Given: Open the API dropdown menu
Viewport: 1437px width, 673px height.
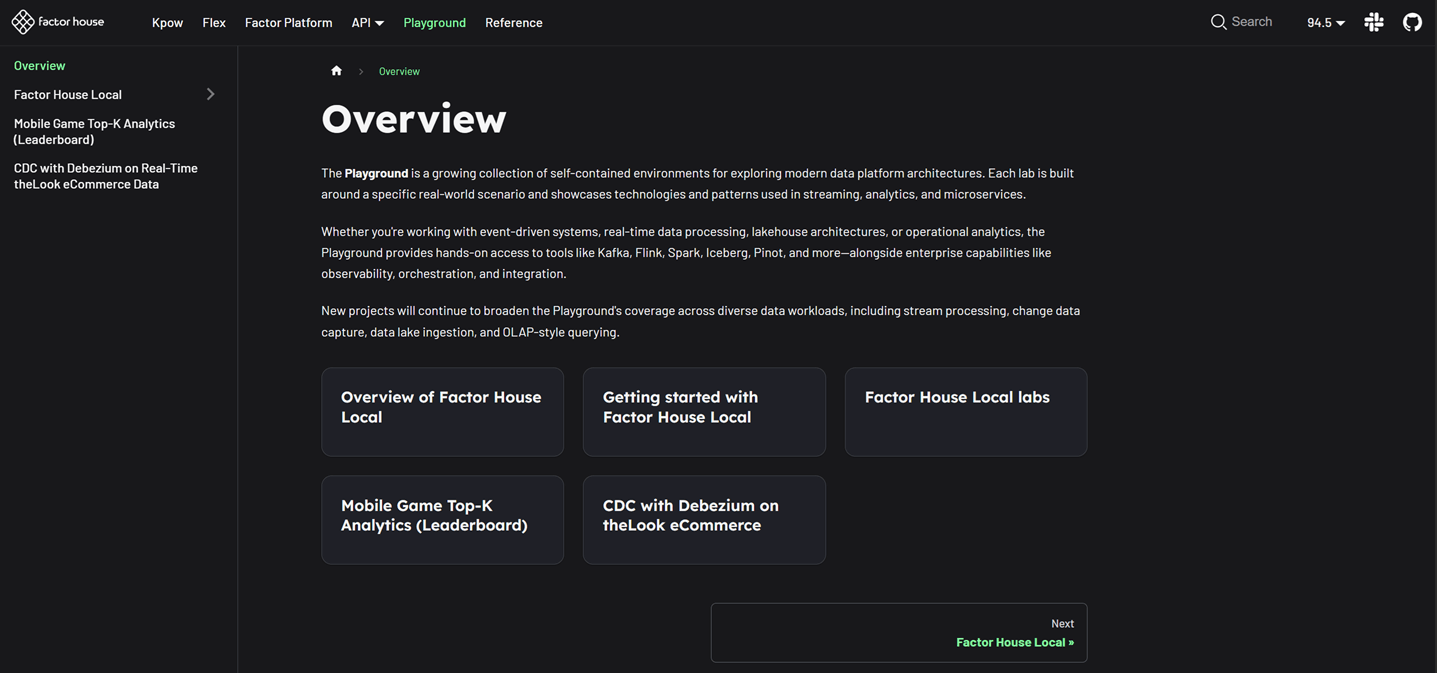Looking at the screenshot, I should click(367, 22).
